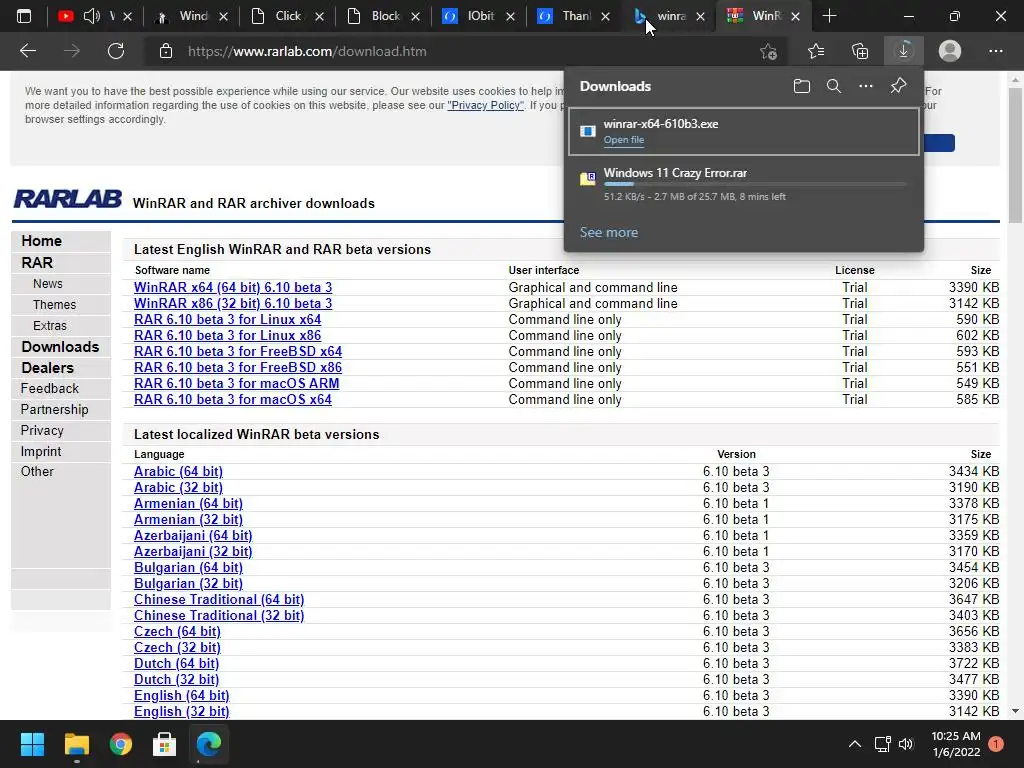View site information lock icon
Image resolution: width=1024 pixels, height=768 pixels.
pyautogui.click(x=166, y=51)
